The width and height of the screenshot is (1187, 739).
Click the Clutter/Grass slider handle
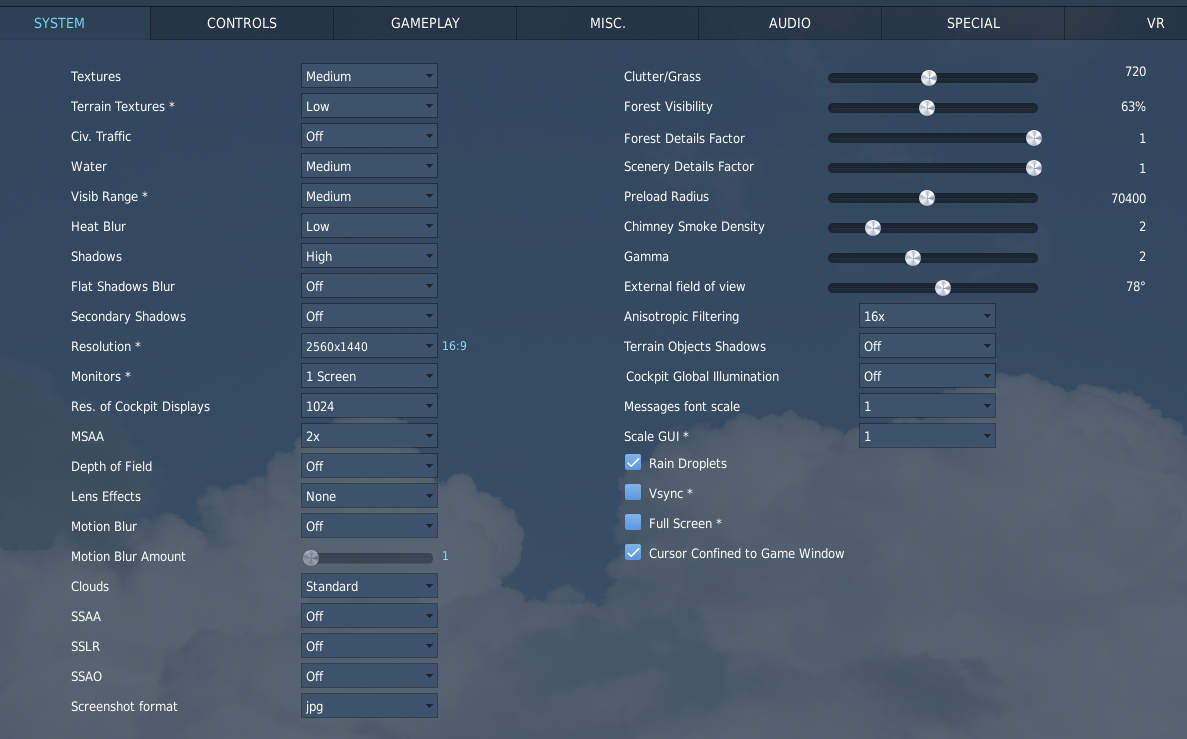929,77
